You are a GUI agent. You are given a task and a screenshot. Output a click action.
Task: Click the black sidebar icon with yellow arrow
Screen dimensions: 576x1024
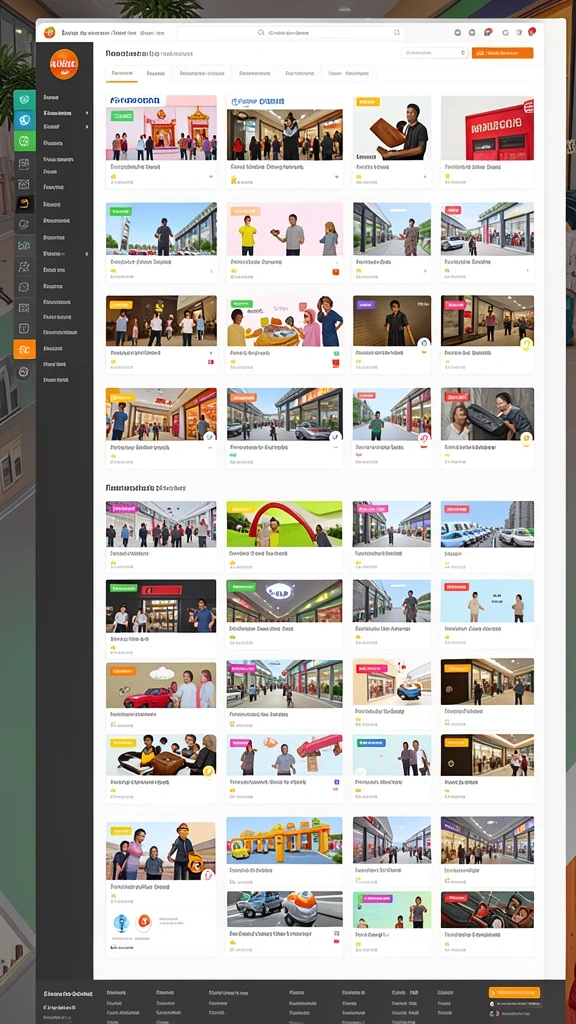(x=24, y=203)
